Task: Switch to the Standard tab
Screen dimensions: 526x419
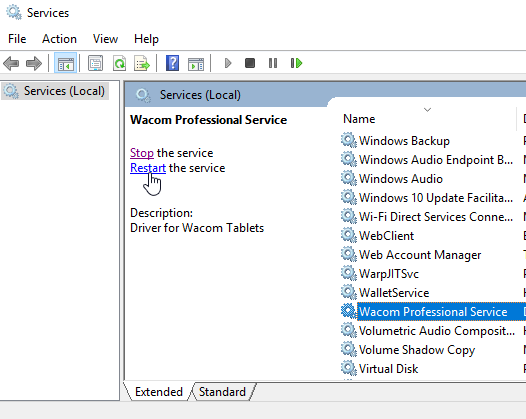Action: (222, 392)
